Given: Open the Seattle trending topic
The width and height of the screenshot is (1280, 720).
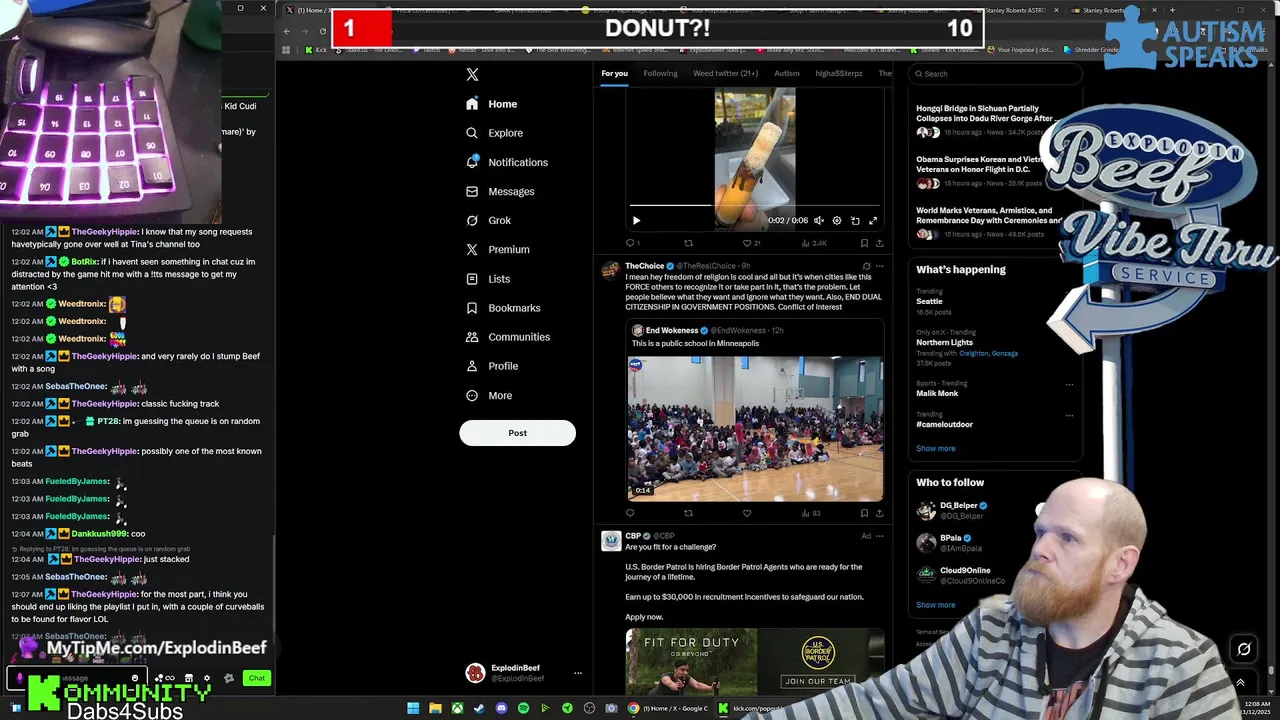Looking at the screenshot, I should coord(995,301).
